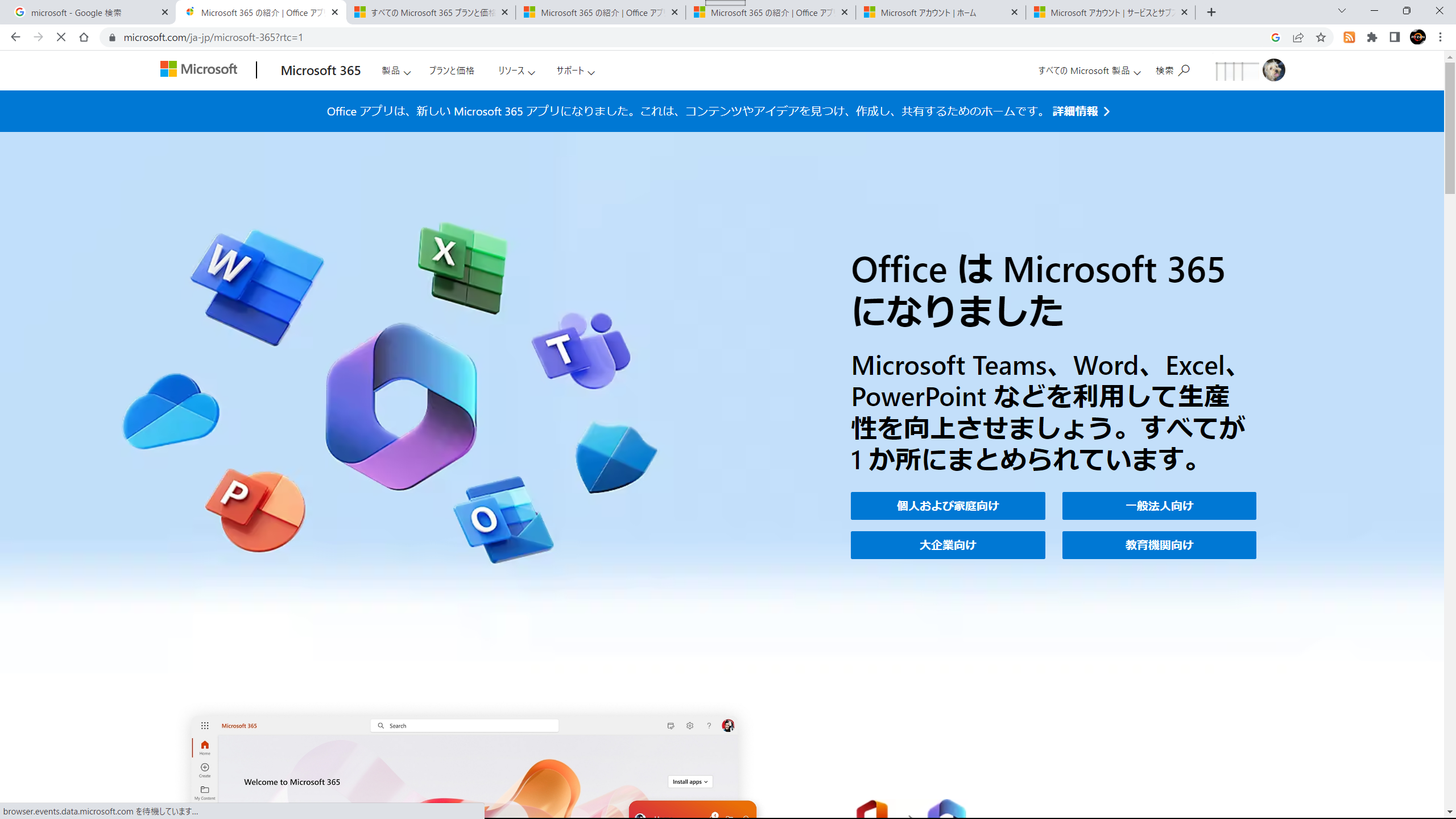Go back using browser back arrow
This screenshot has height=819, width=1456.
15,37
